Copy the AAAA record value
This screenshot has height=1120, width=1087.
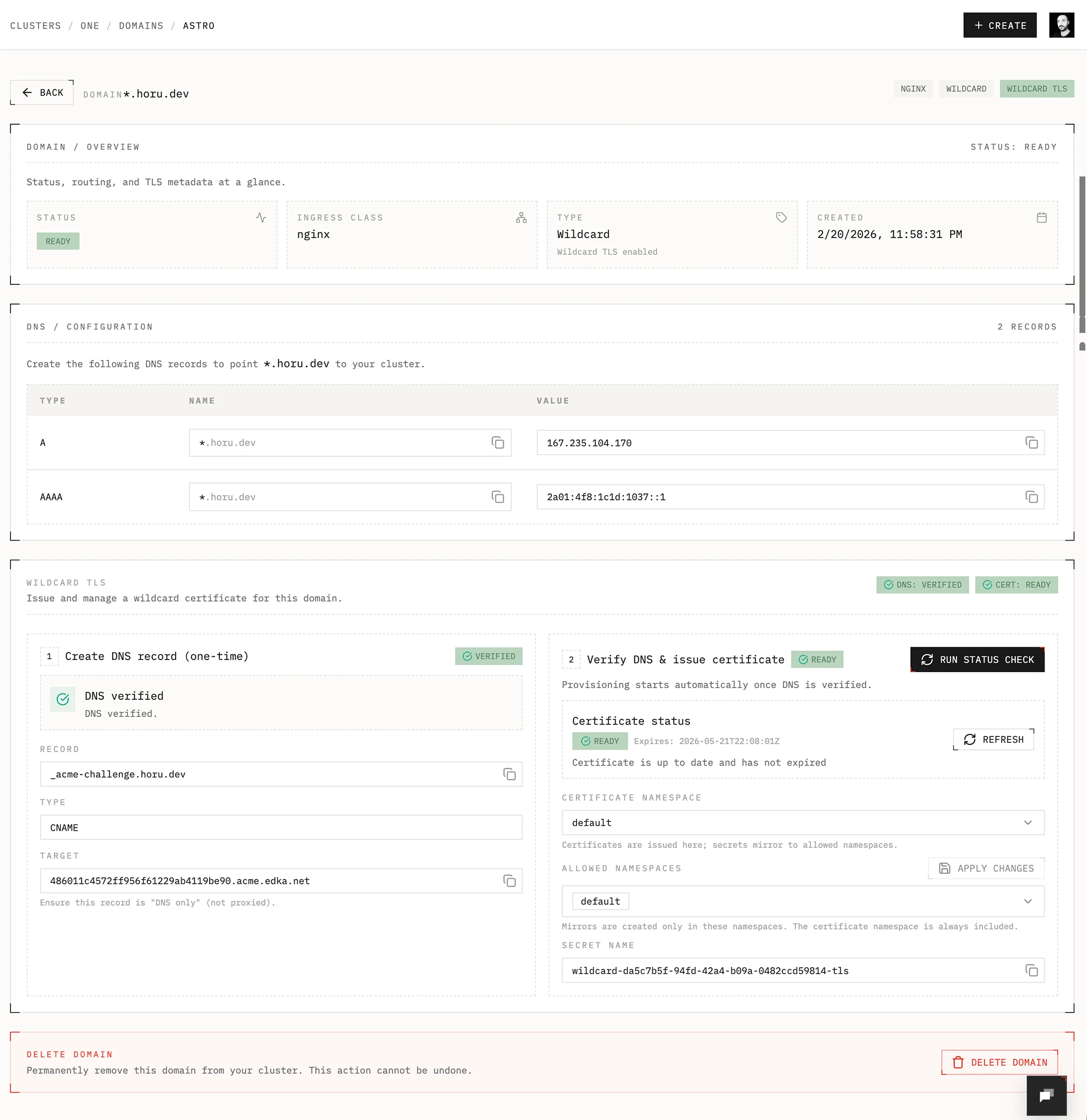pos(1031,497)
